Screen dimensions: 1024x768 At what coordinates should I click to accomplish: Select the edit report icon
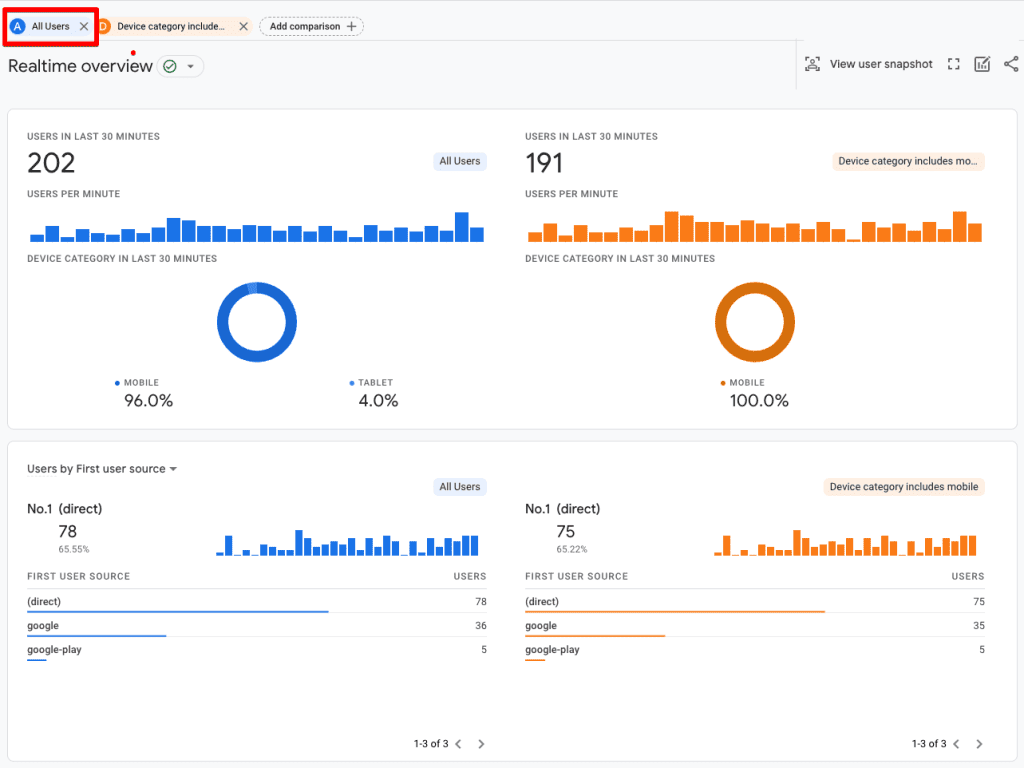click(x=982, y=63)
